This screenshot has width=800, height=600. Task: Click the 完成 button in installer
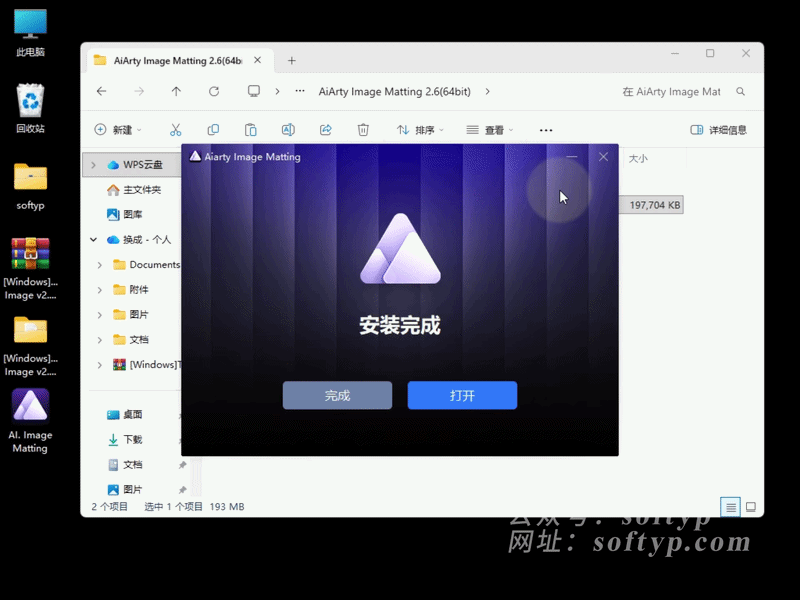pyautogui.click(x=337, y=395)
